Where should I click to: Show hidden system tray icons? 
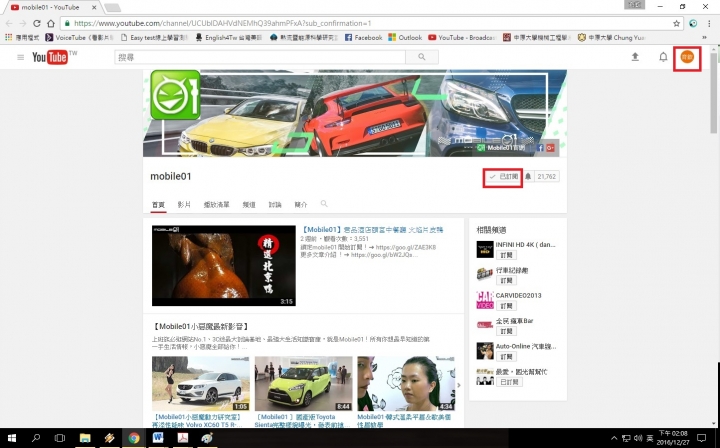(614, 438)
